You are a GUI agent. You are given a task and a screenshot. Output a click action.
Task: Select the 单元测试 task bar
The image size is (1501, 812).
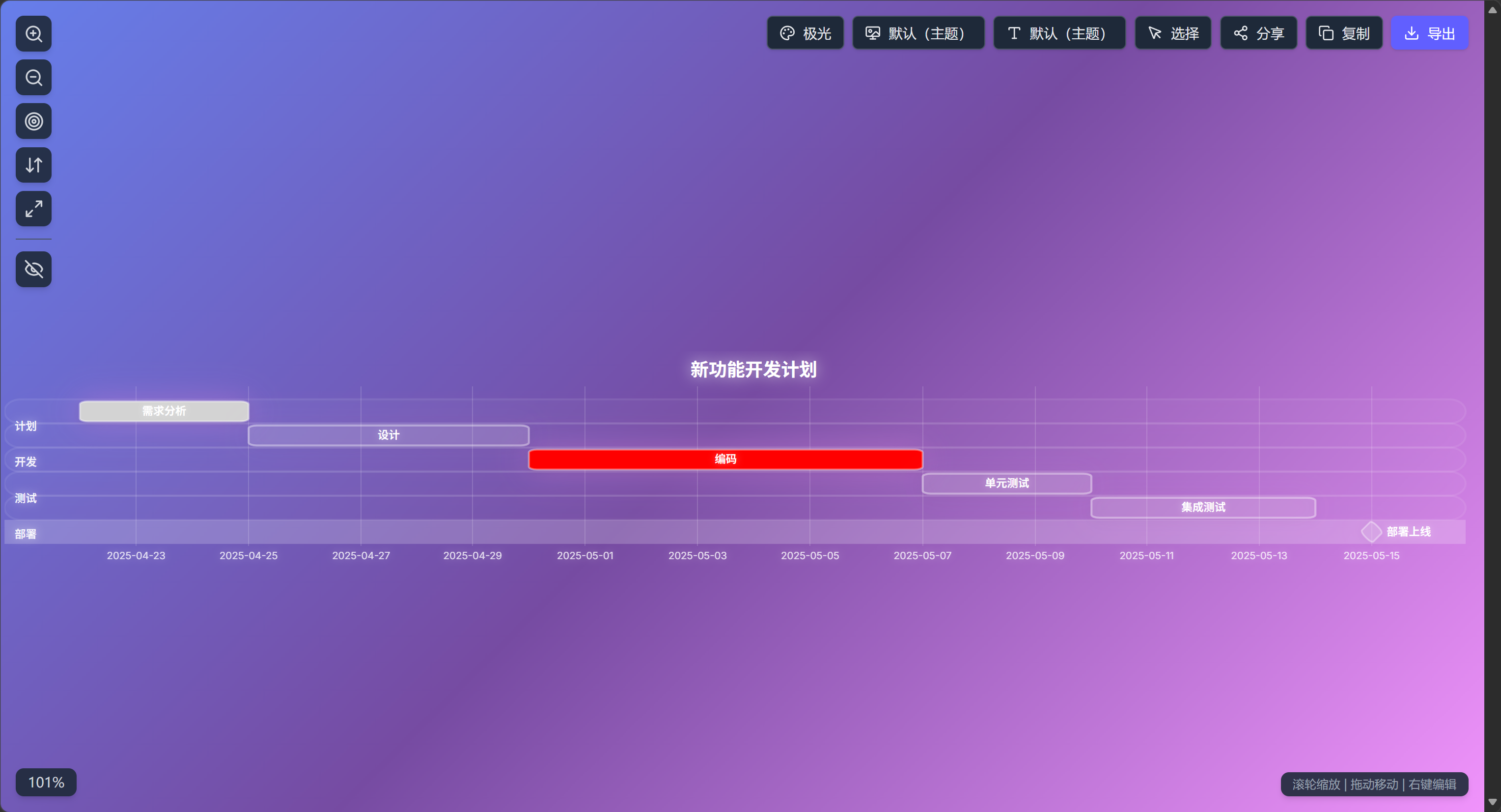click(x=1007, y=484)
